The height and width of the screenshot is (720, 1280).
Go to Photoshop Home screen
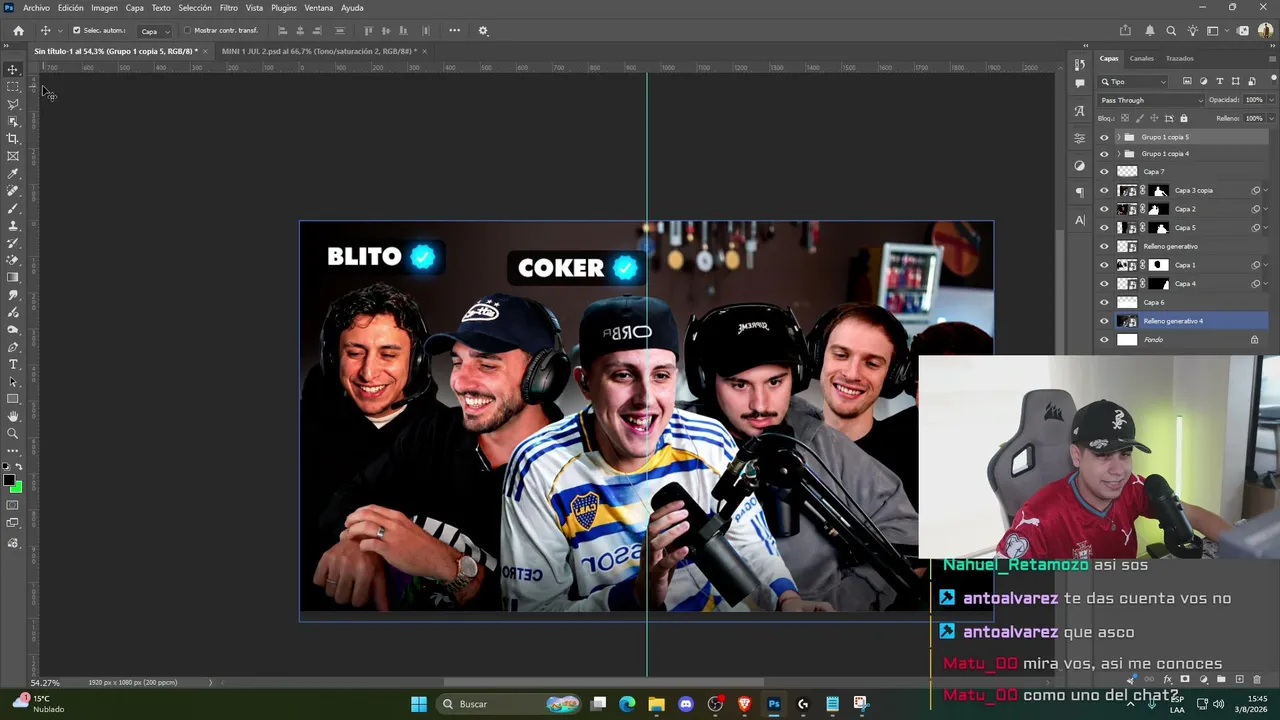(x=18, y=31)
